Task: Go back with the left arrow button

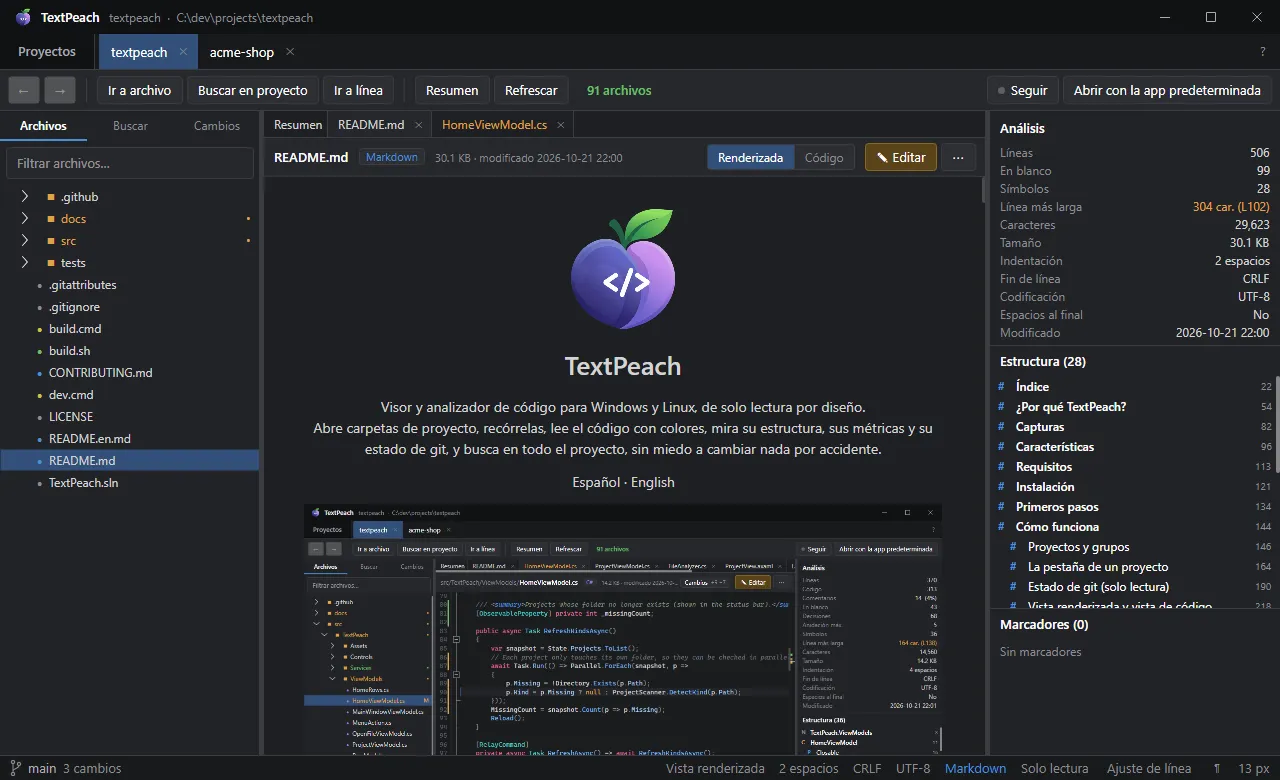Action: coord(24,90)
